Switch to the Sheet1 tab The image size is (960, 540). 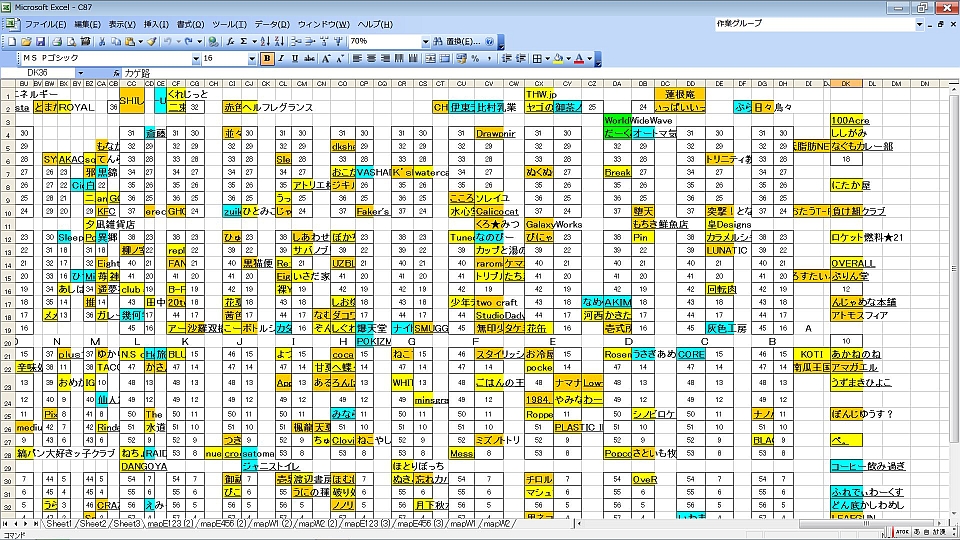tap(59, 524)
